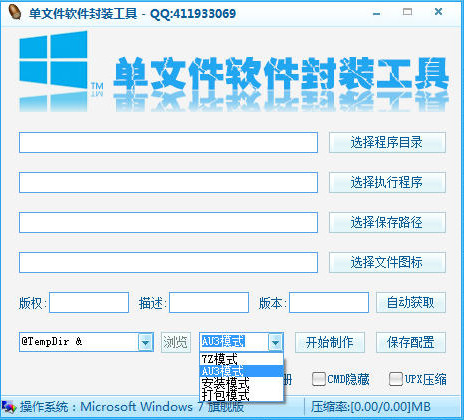Viewport: 464px width, 420px height.
Task: Click 操作系统 status bar text
Action: point(132,407)
